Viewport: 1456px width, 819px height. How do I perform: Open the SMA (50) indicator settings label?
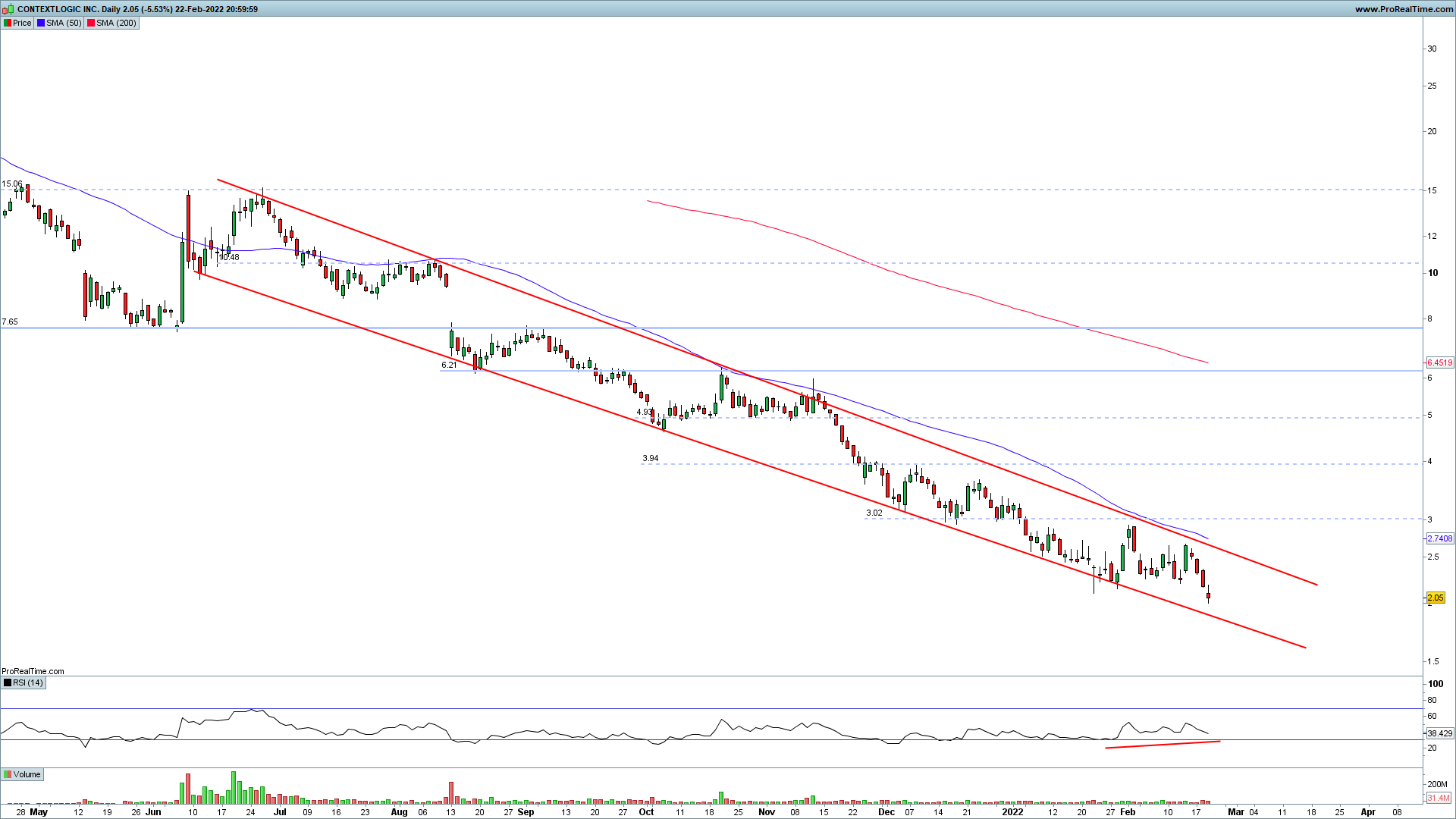pyautogui.click(x=64, y=23)
